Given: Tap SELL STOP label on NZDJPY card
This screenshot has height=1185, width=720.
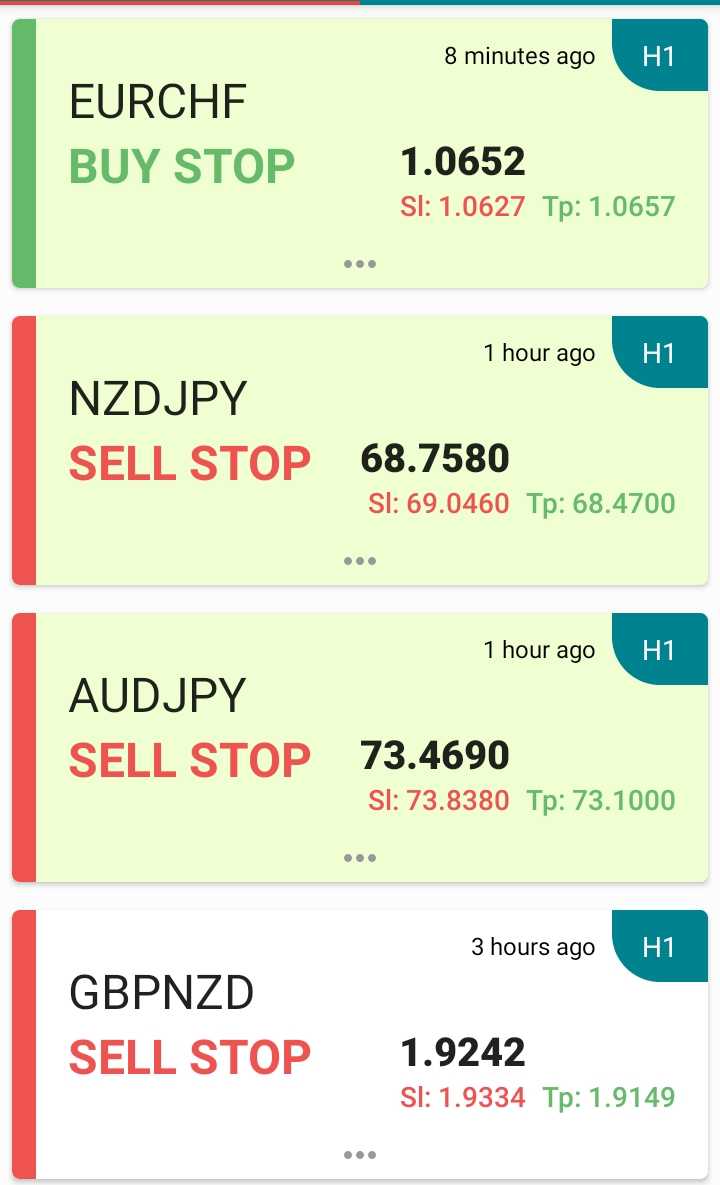Looking at the screenshot, I should [190, 463].
